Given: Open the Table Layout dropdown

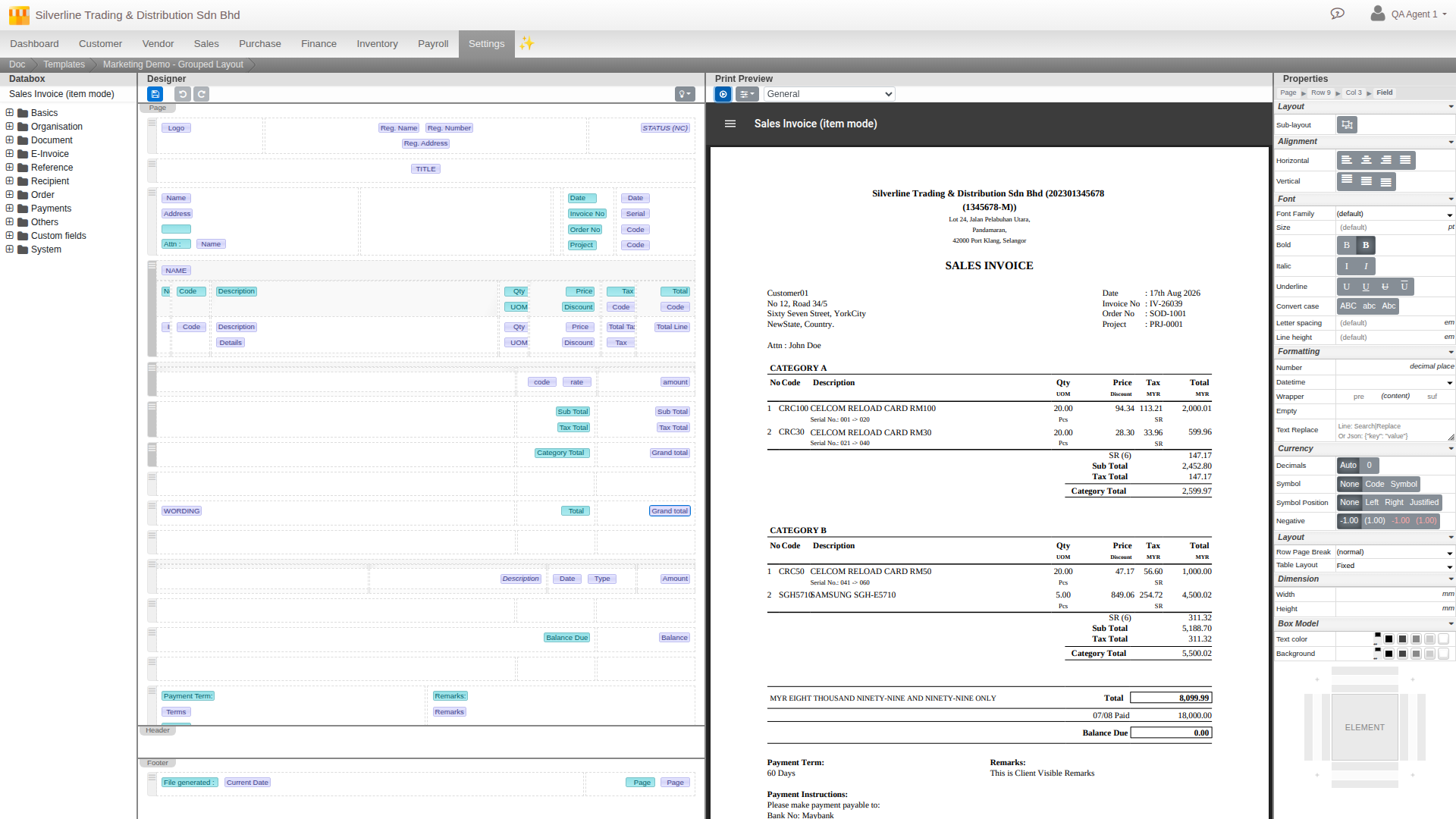Looking at the screenshot, I should point(1395,566).
